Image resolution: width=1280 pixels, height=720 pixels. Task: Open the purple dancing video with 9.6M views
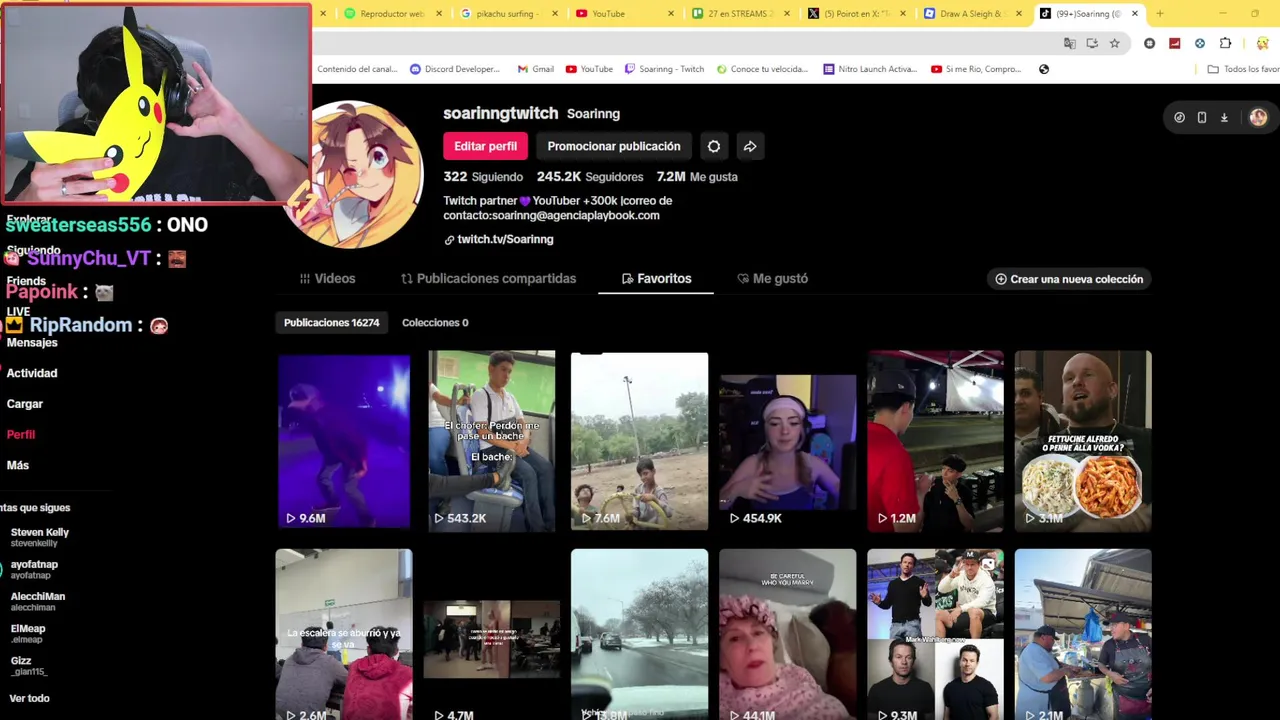pyautogui.click(x=343, y=440)
